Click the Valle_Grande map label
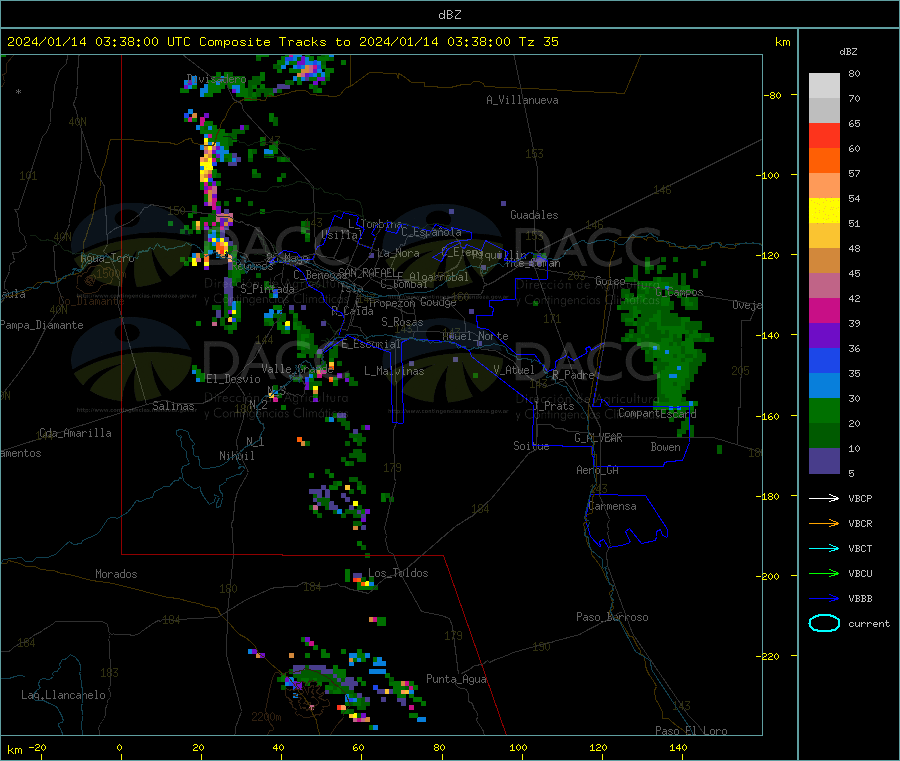The width and height of the screenshot is (900, 761). pyautogui.click(x=297, y=368)
